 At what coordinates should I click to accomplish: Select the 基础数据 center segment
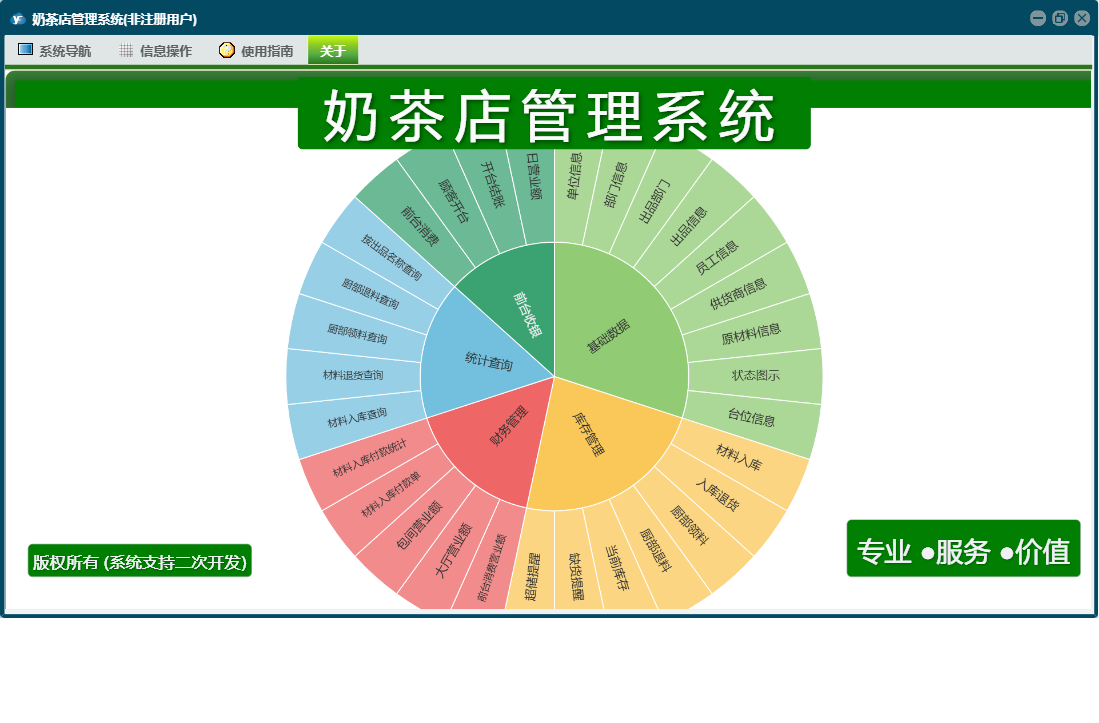tap(608, 336)
